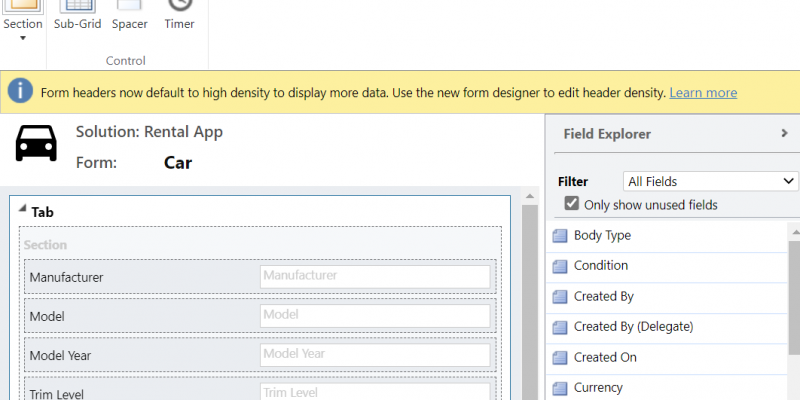The width and height of the screenshot is (800, 400).
Task: Click the Condition field icon
Action: [560, 266]
